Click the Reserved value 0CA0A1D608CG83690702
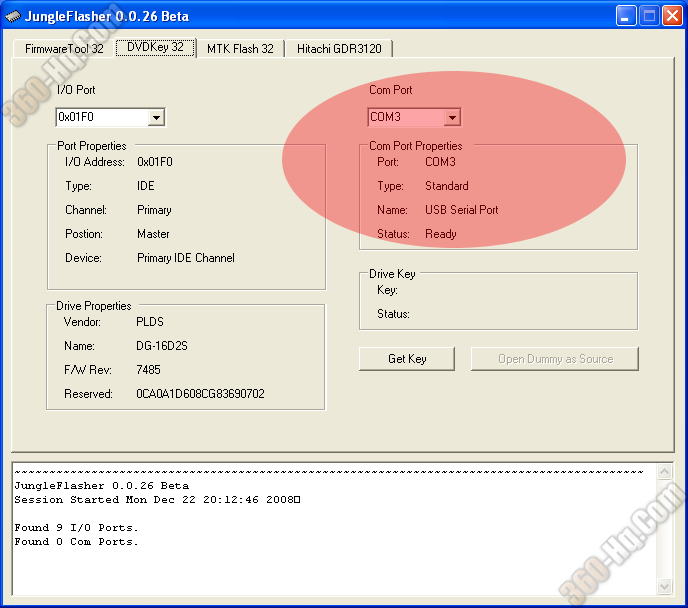 (200, 394)
